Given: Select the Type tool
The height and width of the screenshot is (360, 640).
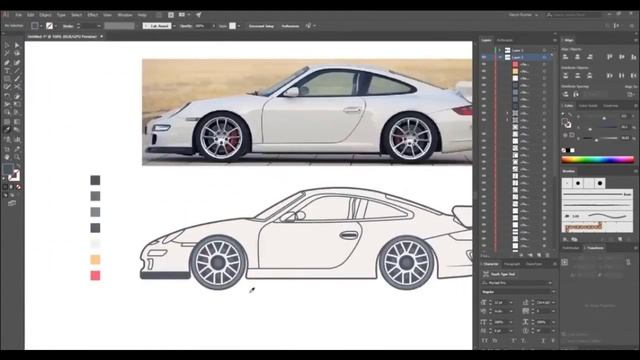Looking at the screenshot, I should coord(7,71).
